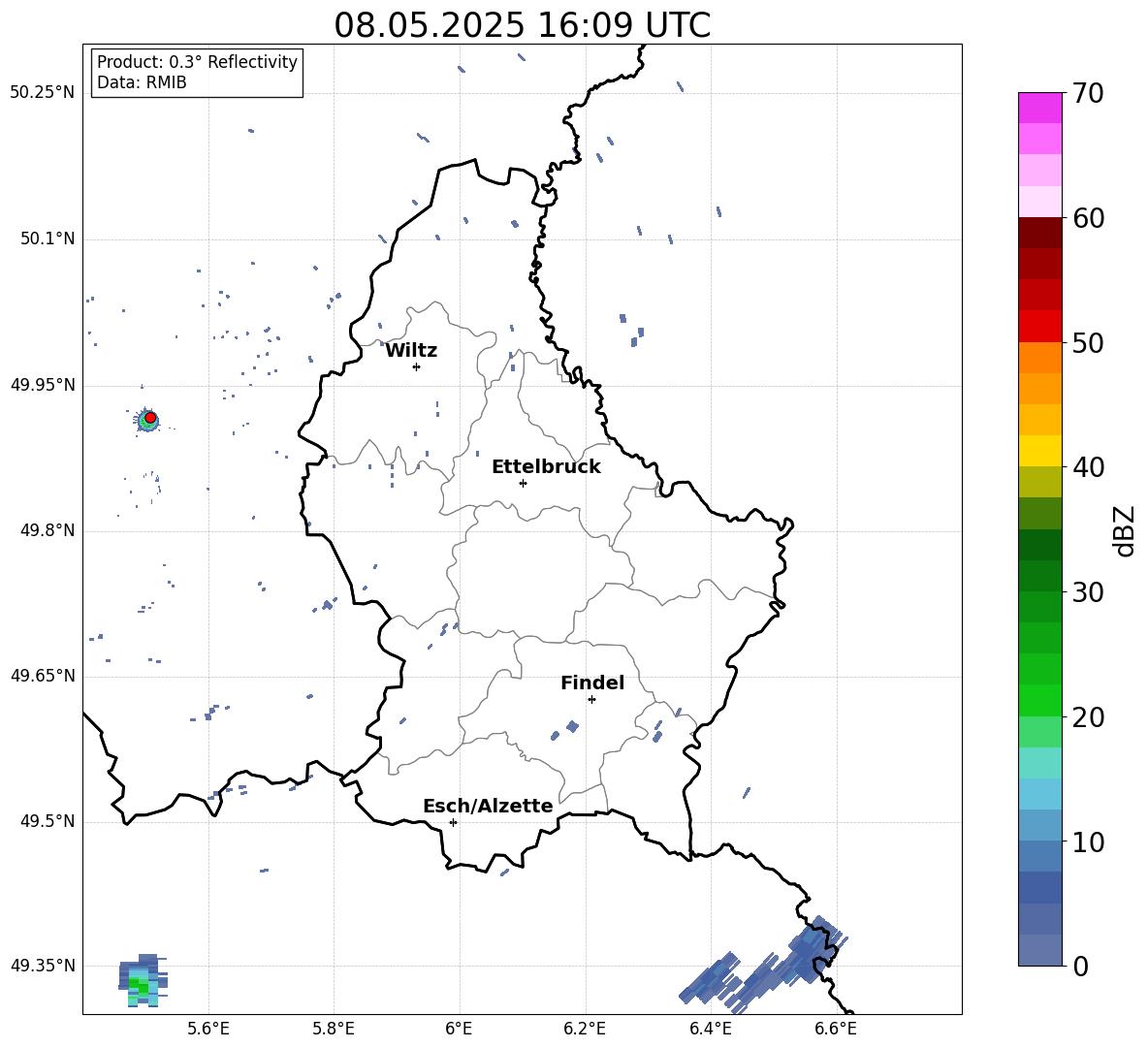Click the colorbar tick value 10

tap(1088, 842)
